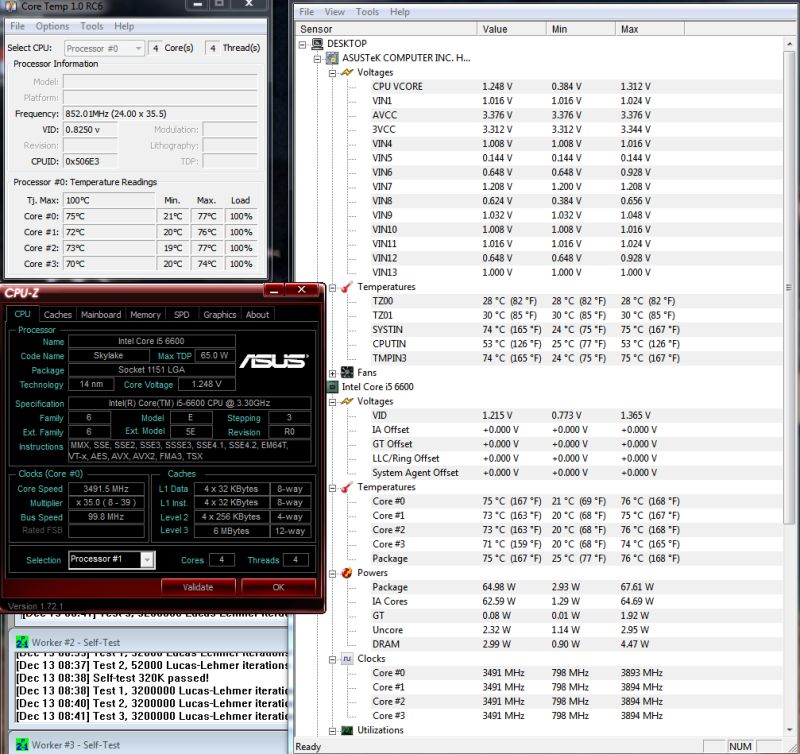The image size is (800, 754).
Task: Open the Processor #1 selection dropdown in CPU-Z
Action: [147, 560]
